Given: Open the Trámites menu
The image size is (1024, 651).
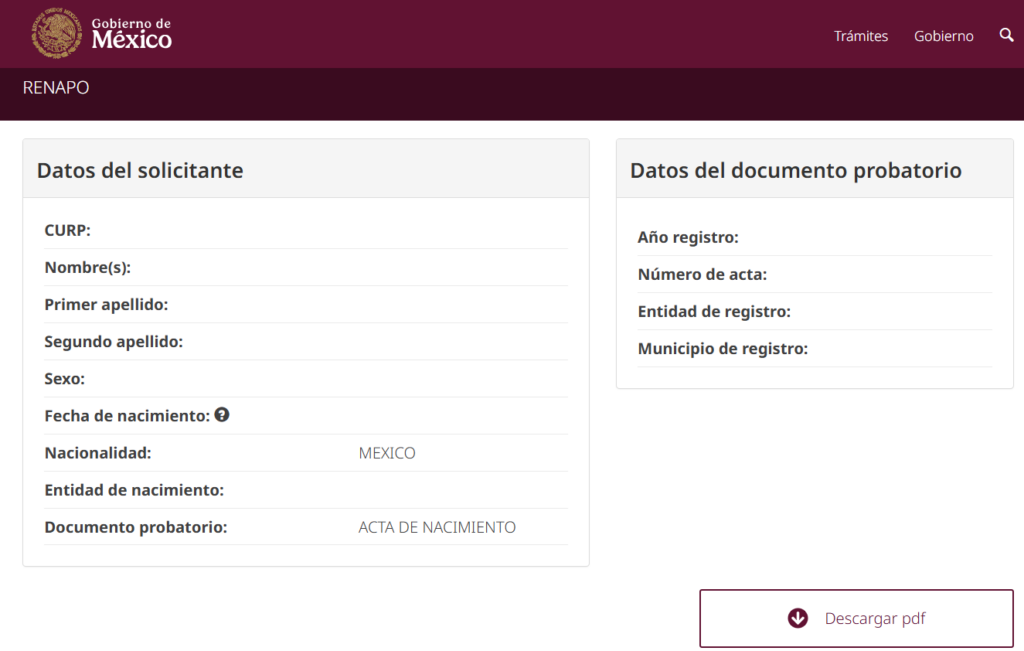Looking at the screenshot, I should point(861,36).
